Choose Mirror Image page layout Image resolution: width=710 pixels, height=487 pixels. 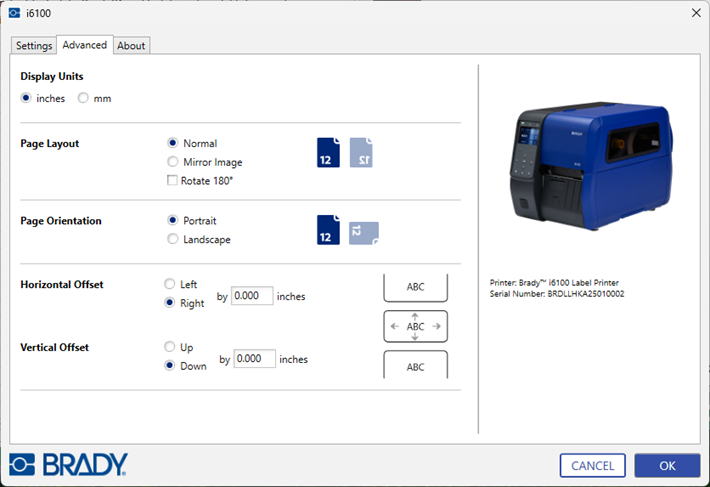click(x=174, y=162)
